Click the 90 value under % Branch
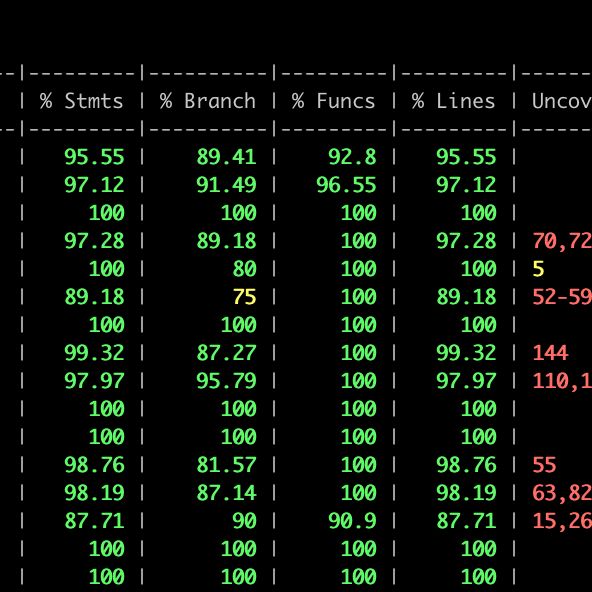The image size is (592, 592). coord(244,520)
